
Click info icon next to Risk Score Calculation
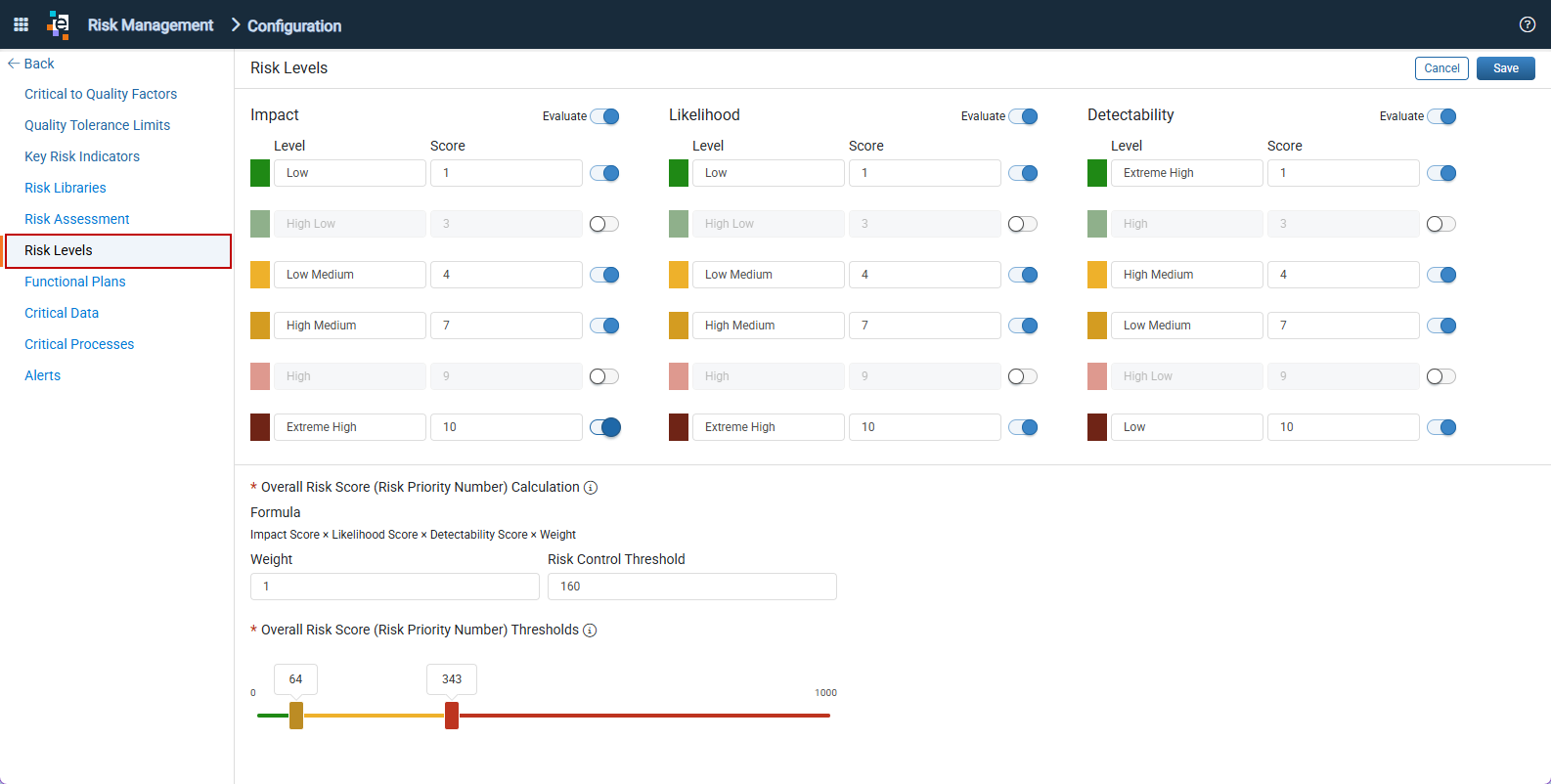point(591,488)
